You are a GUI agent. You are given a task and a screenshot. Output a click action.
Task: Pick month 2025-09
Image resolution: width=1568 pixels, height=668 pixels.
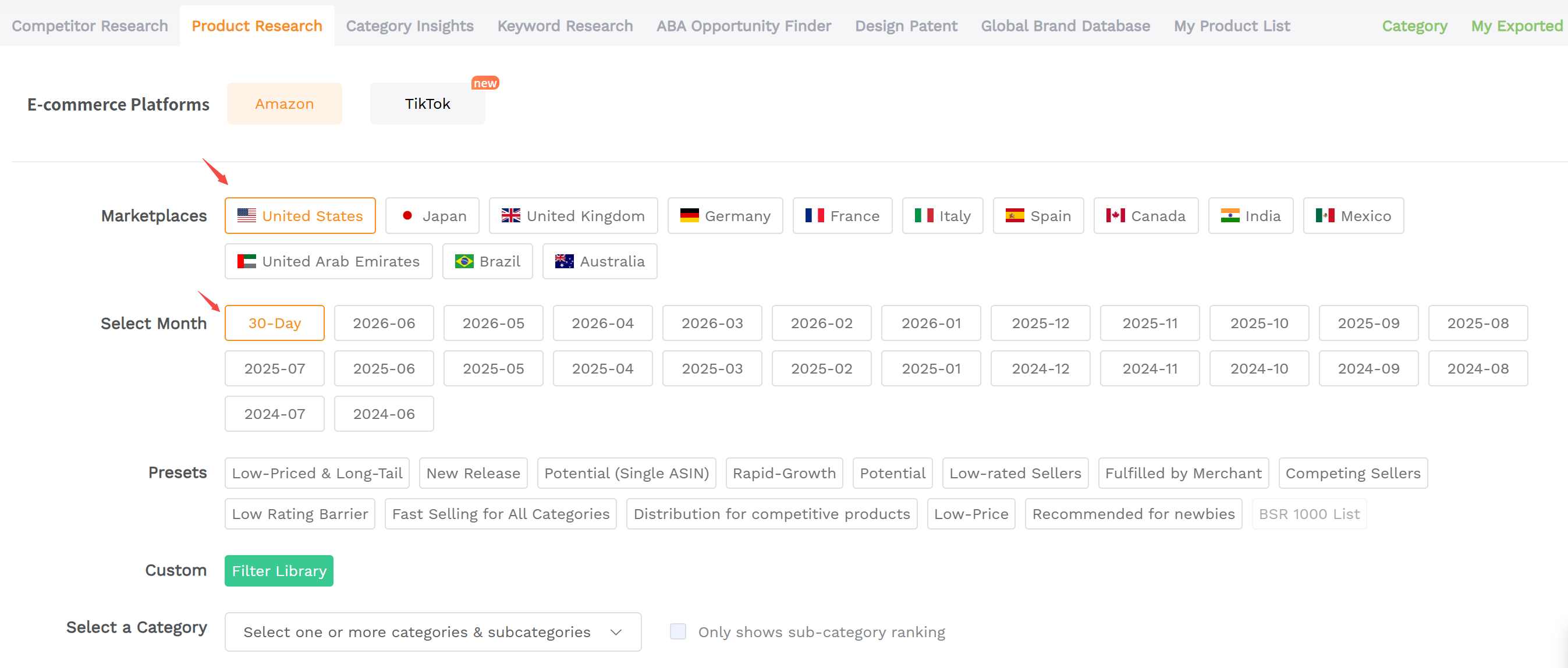[1368, 323]
